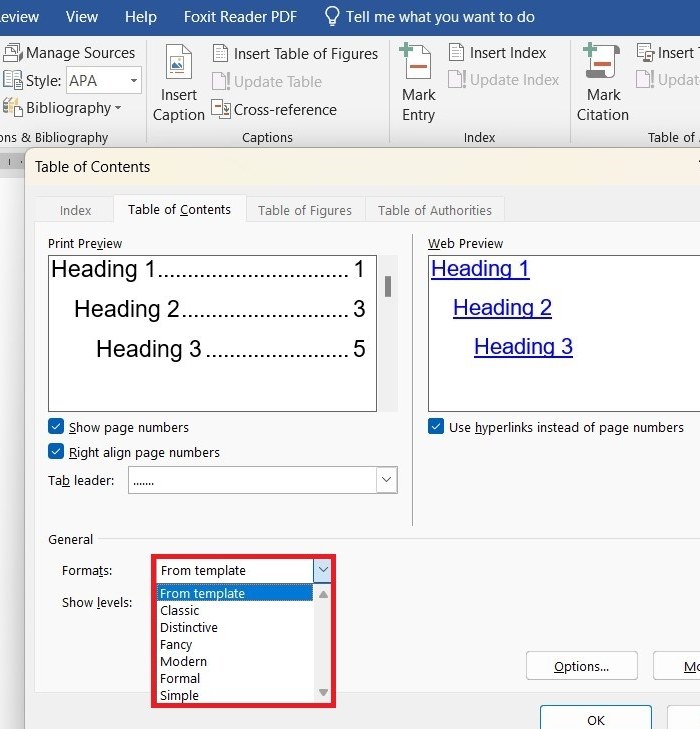Click the Bibliography icon in ribbon

[x=13, y=107]
